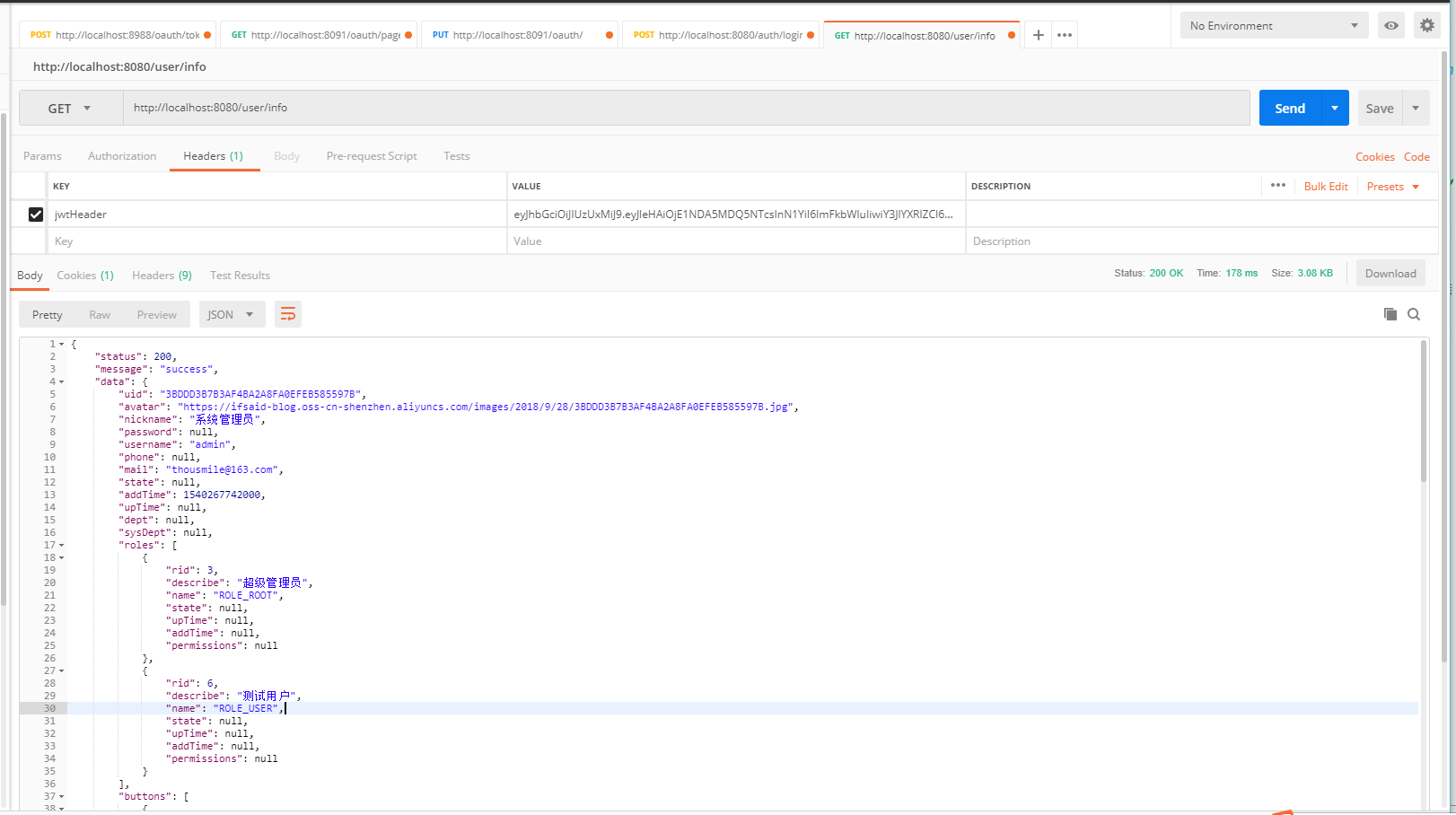Click the empty Value field in headers

[x=736, y=241]
